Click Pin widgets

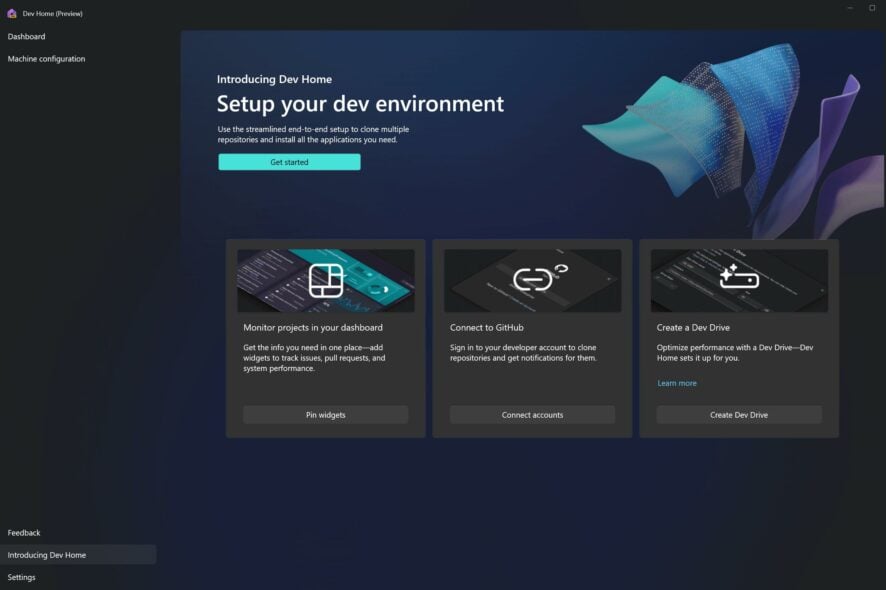pos(325,414)
